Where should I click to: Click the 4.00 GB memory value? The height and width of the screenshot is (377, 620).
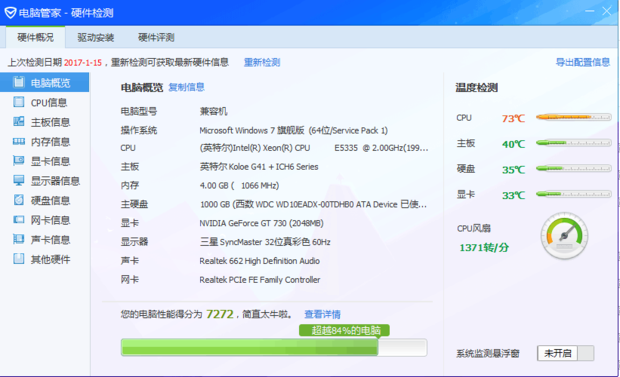tap(239, 186)
